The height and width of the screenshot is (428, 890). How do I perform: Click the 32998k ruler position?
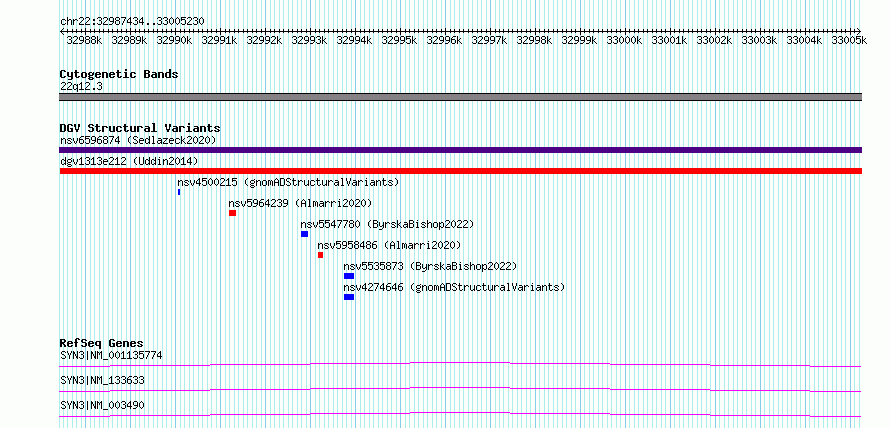click(535, 40)
